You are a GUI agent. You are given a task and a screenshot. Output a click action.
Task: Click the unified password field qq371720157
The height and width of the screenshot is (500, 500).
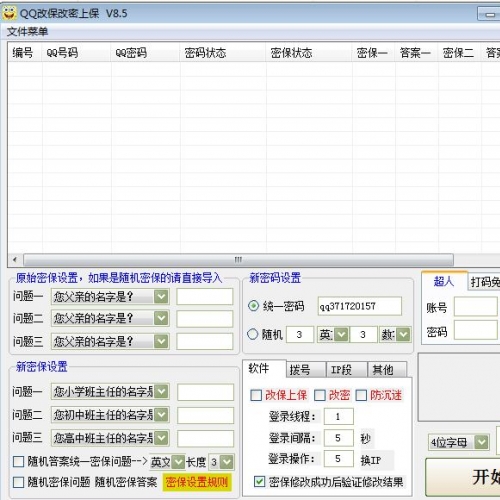(360, 306)
